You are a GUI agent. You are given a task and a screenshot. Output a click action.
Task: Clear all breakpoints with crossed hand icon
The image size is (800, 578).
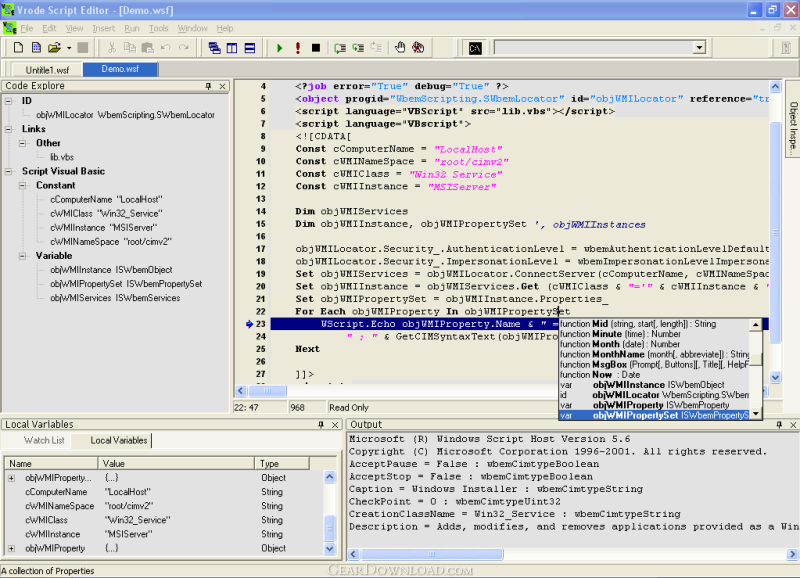click(418, 48)
